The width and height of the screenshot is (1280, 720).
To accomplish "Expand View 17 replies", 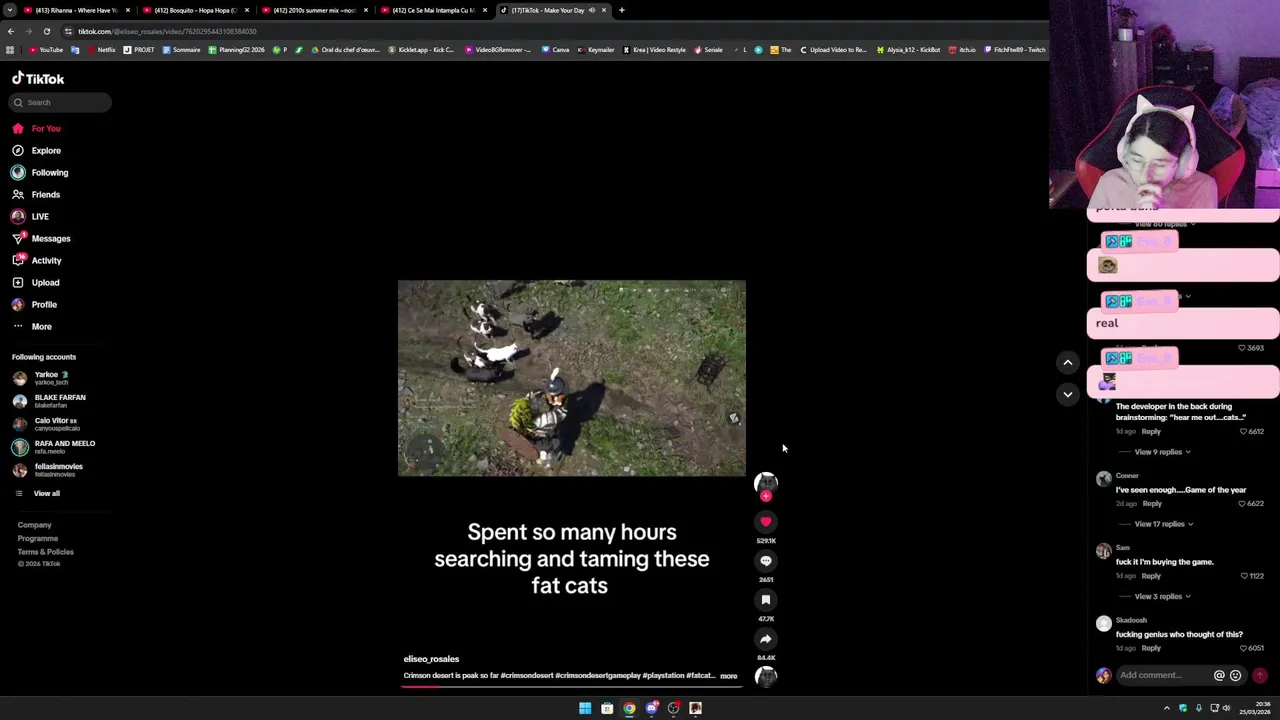I will (x=1164, y=524).
